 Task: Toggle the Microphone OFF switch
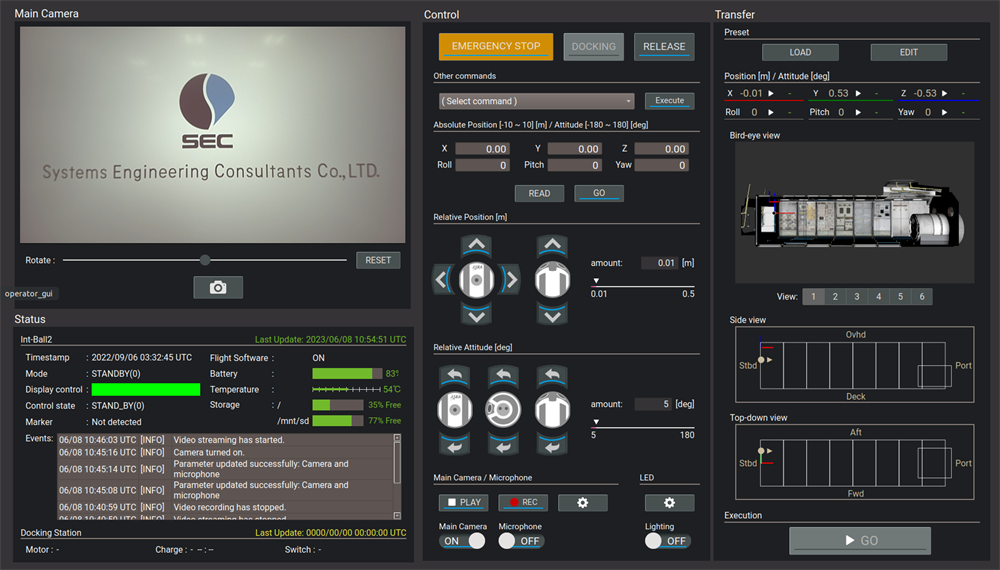(x=522, y=541)
